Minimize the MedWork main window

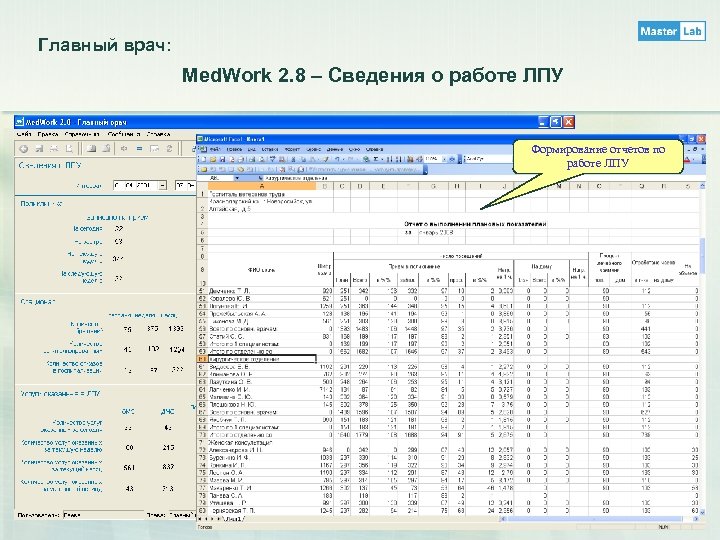(544, 122)
